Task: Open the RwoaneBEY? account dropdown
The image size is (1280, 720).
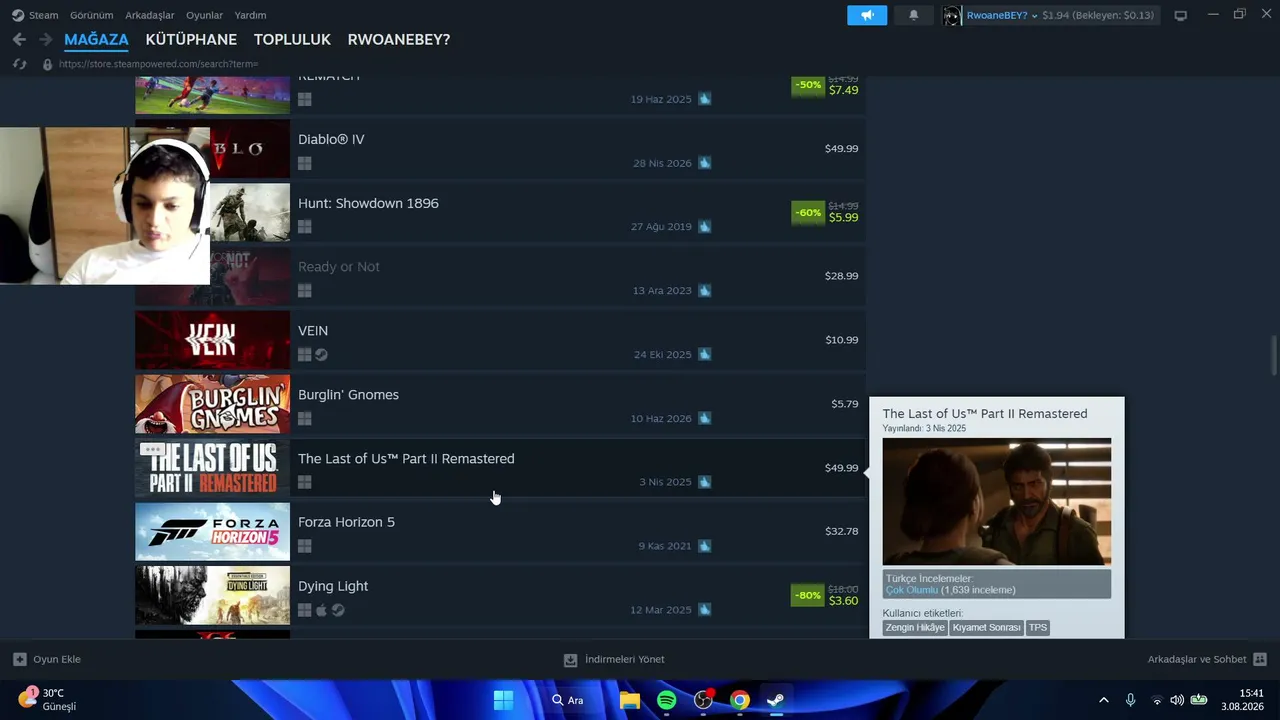Action: (1002, 15)
